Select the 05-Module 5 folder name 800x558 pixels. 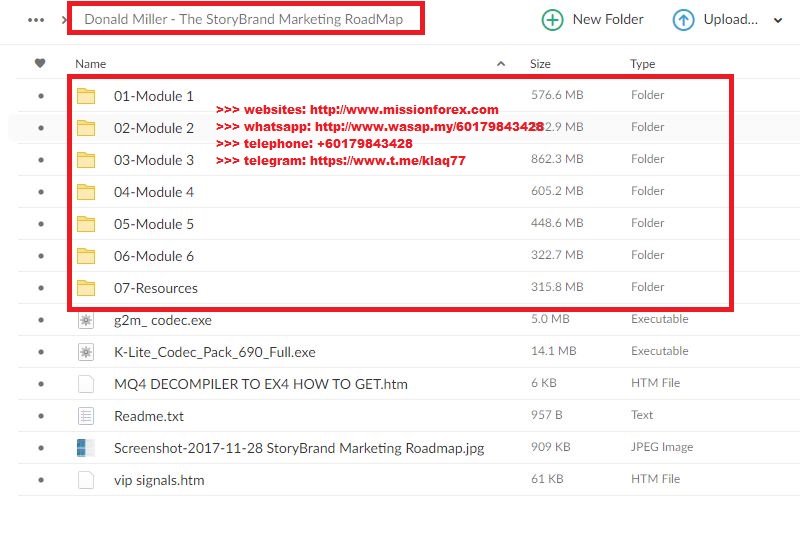pyautogui.click(x=154, y=224)
